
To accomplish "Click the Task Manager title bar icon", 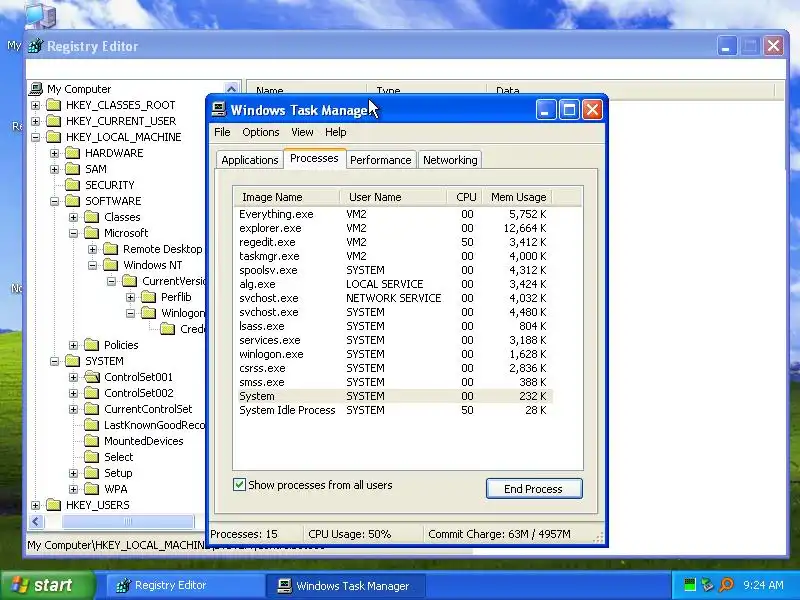I will point(219,109).
